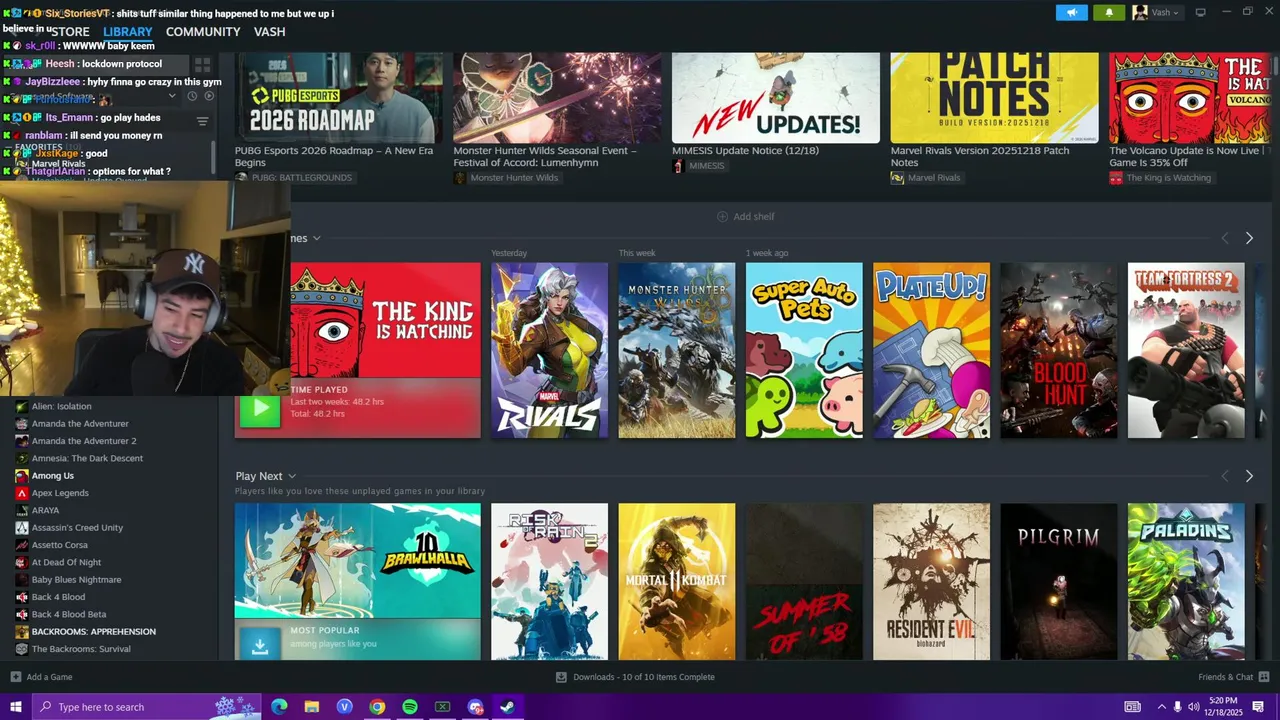Open Google Chrome from the taskbar
The width and height of the screenshot is (1280, 720).
377,707
